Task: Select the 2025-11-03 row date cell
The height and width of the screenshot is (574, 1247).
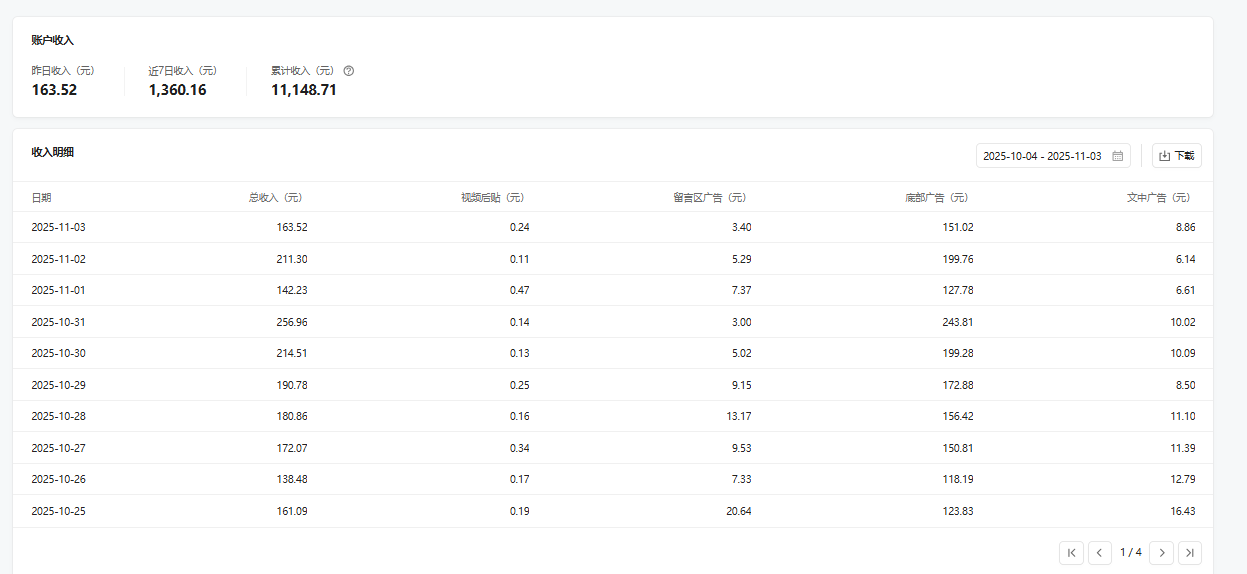Action: (58, 227)
